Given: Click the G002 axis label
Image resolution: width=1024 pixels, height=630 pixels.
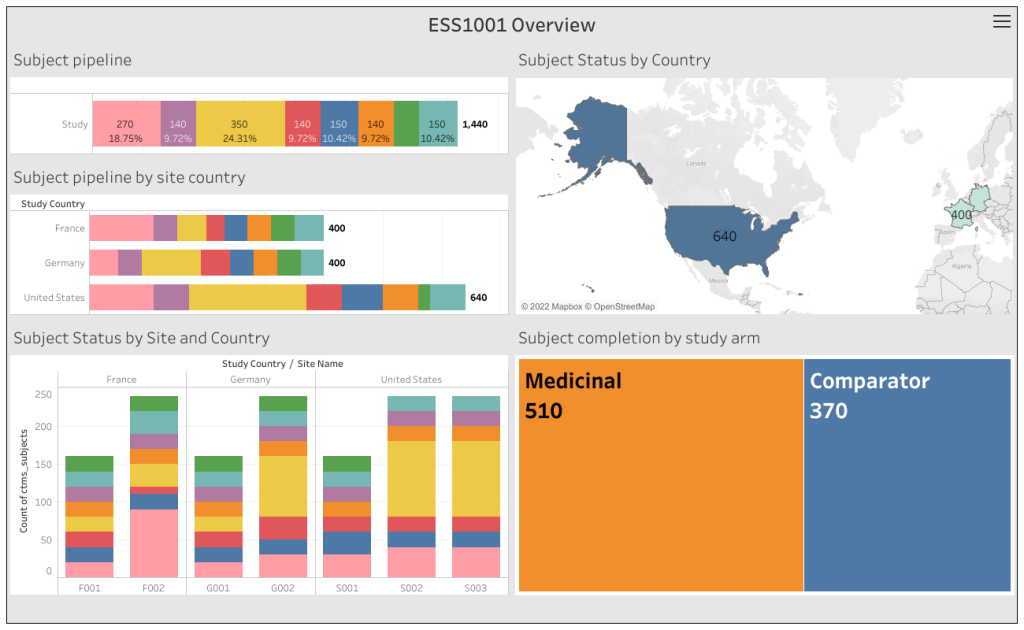Looking at the screenshot, I should click(x=282, y=588).
